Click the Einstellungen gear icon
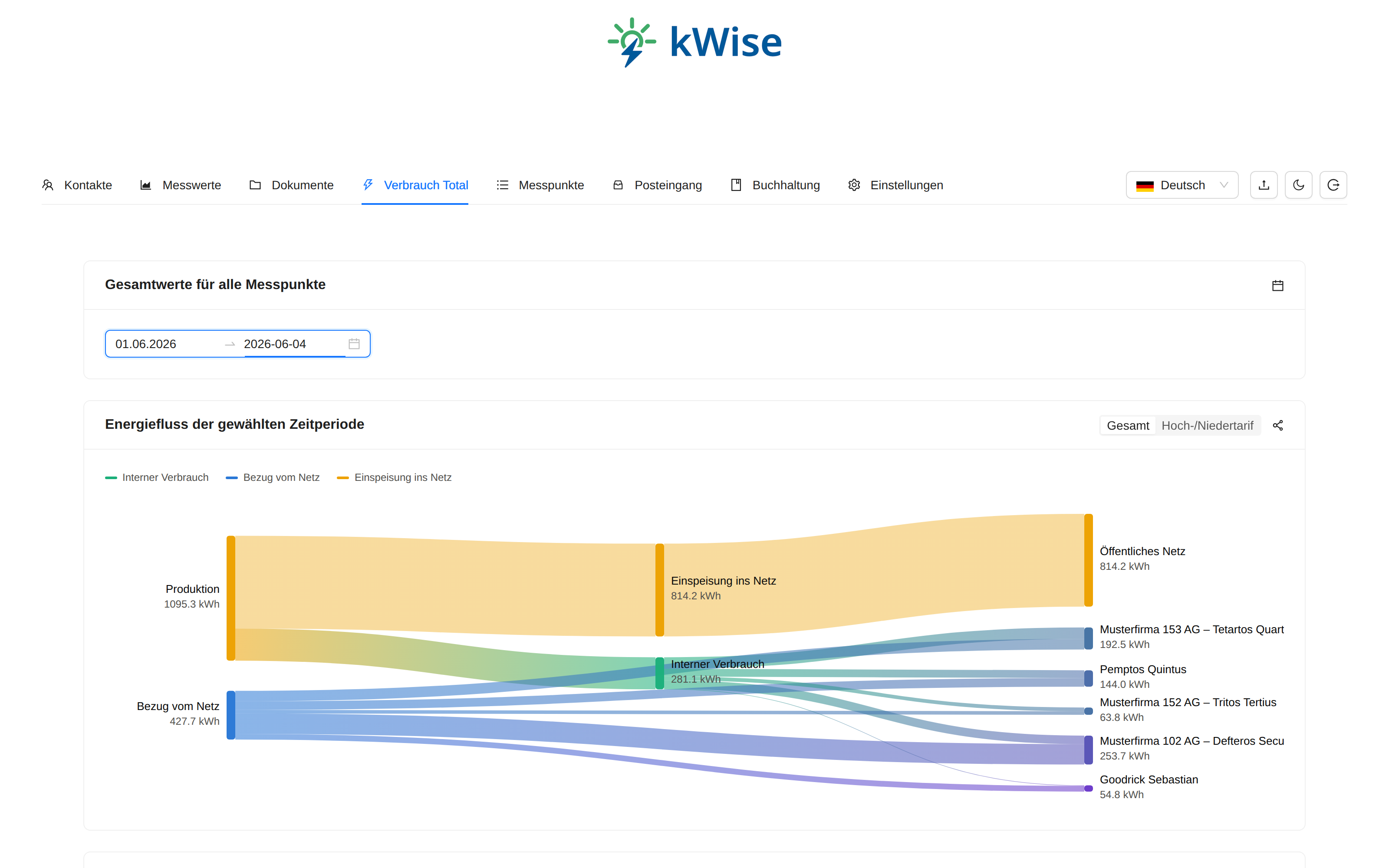This screenshot has height=868, width=1389. click(854, 185)
